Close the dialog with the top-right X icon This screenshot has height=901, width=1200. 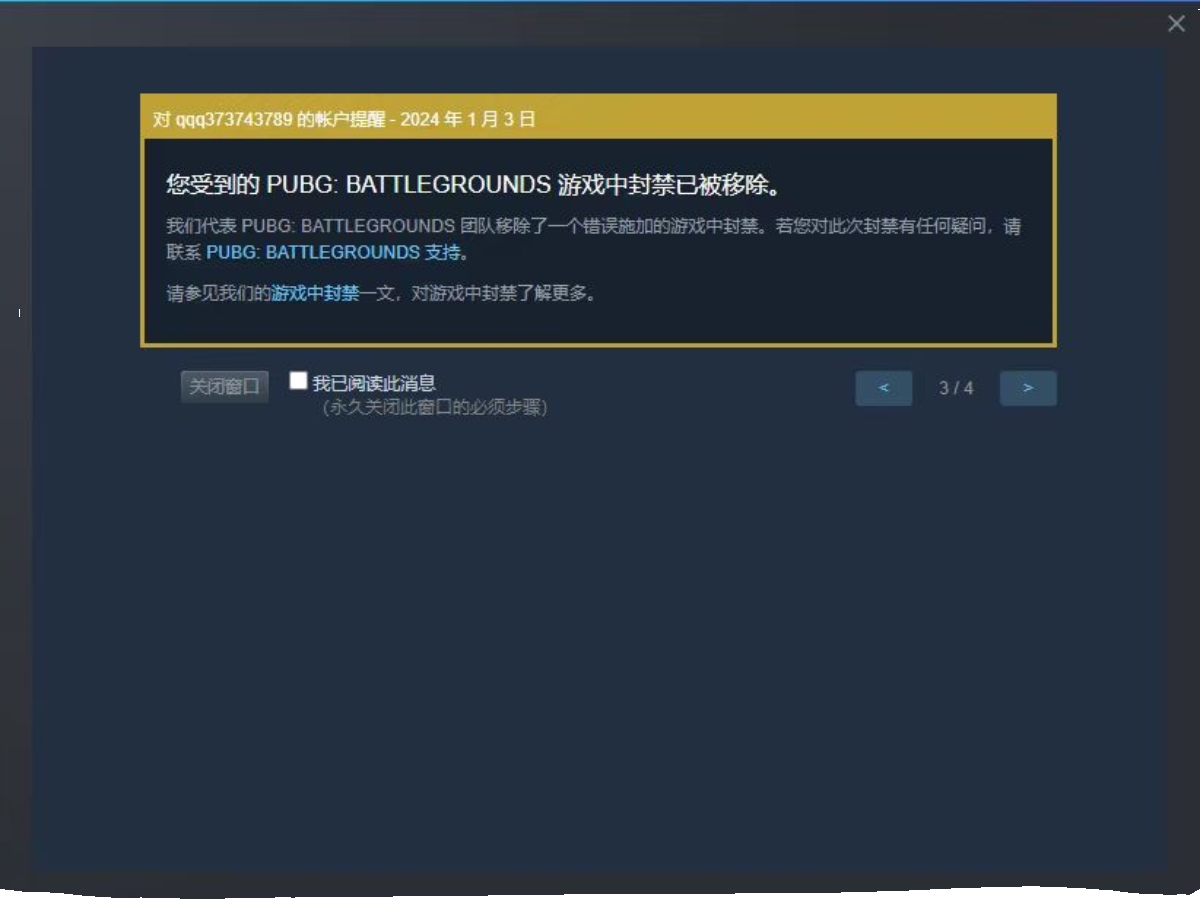click(x=1176, y=23)
